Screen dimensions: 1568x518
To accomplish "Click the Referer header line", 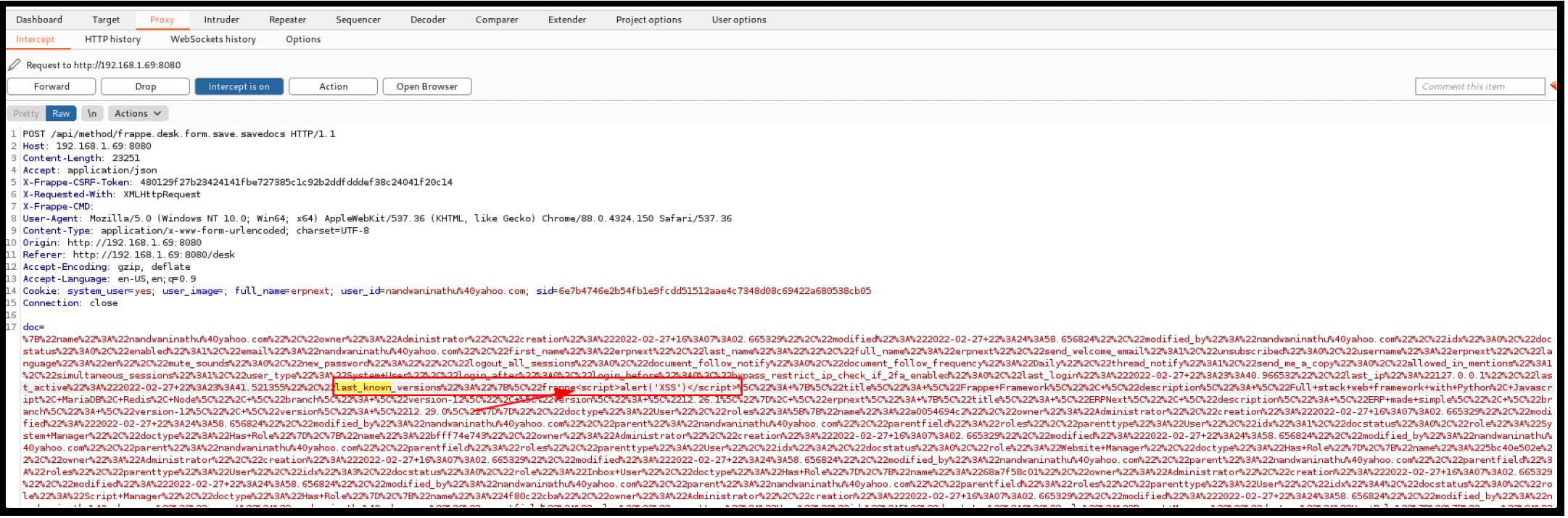I will point(128,255).
